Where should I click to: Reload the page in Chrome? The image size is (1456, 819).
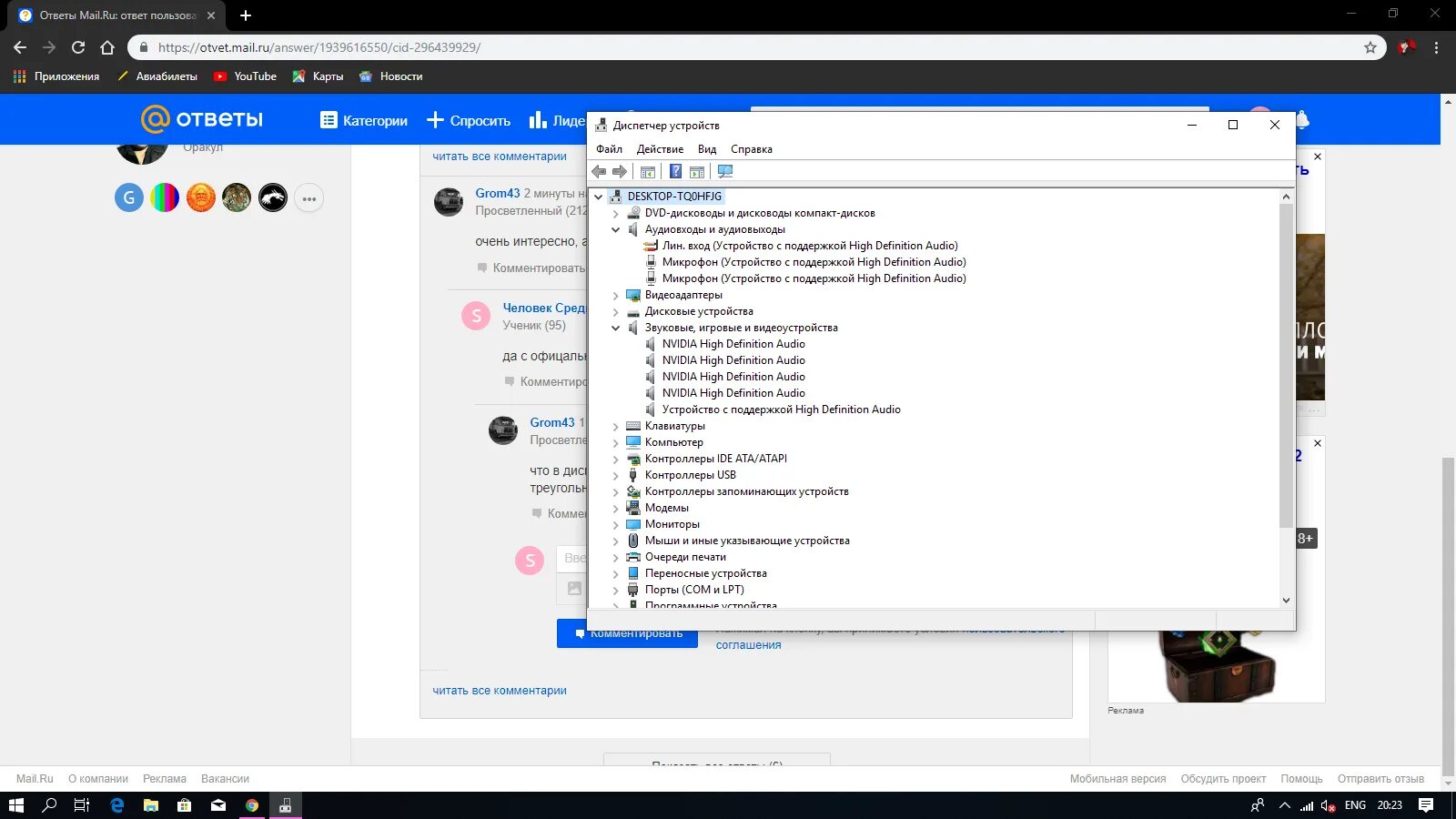78,47
